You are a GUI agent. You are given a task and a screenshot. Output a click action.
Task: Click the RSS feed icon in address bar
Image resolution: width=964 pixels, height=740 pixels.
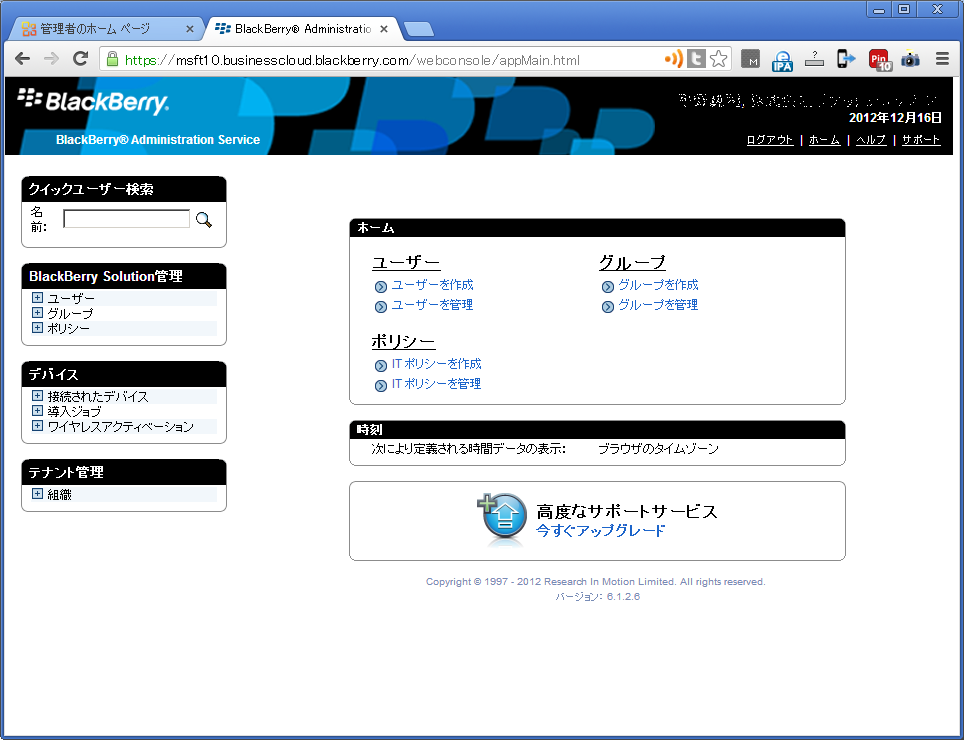click(x=673, y=60)
